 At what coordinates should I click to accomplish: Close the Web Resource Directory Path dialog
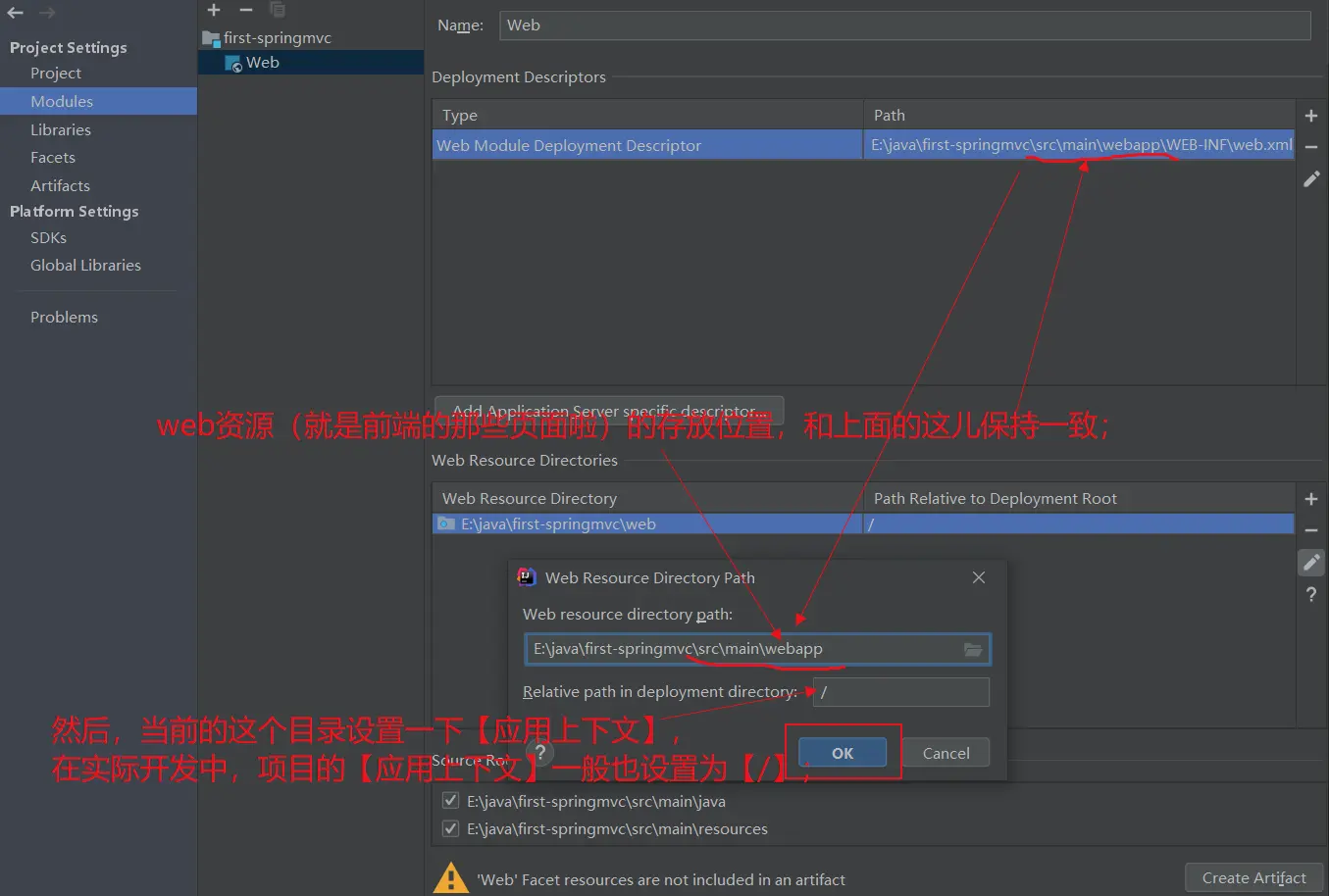point(978,577)
